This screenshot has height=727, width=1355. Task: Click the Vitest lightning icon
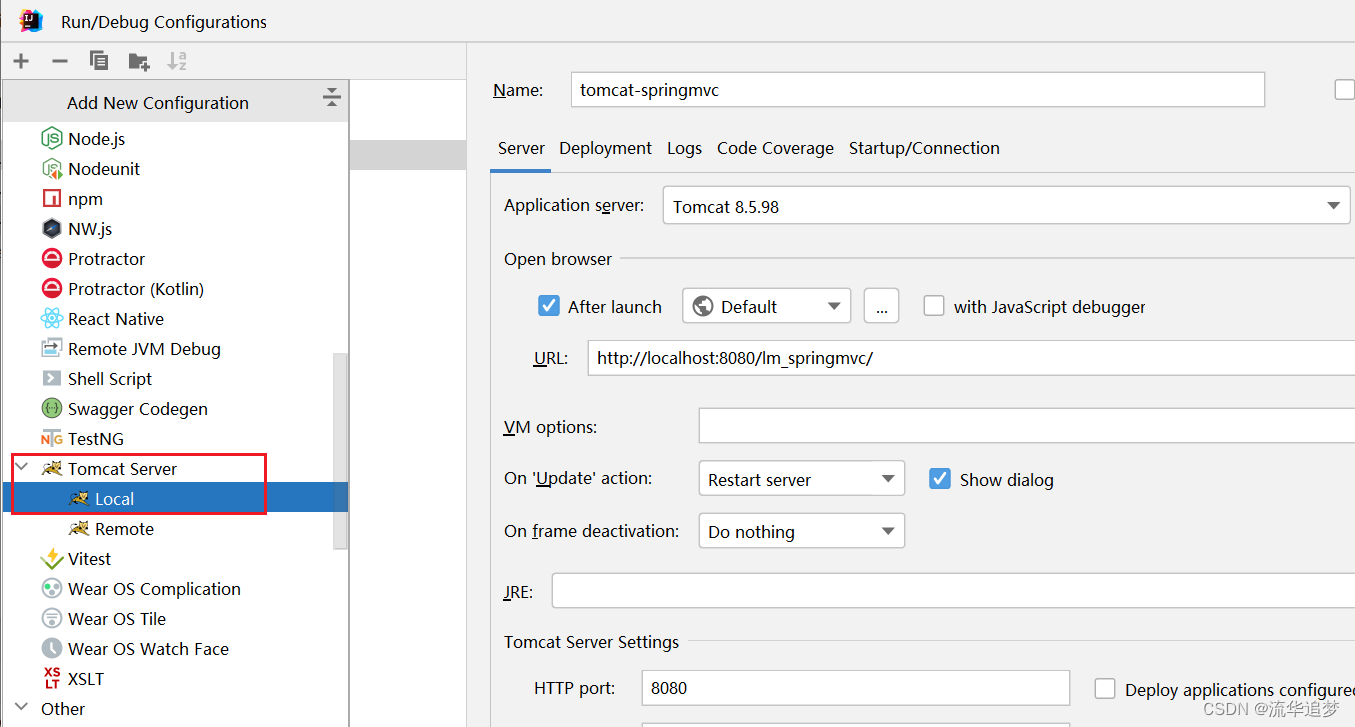pos(52,559)
